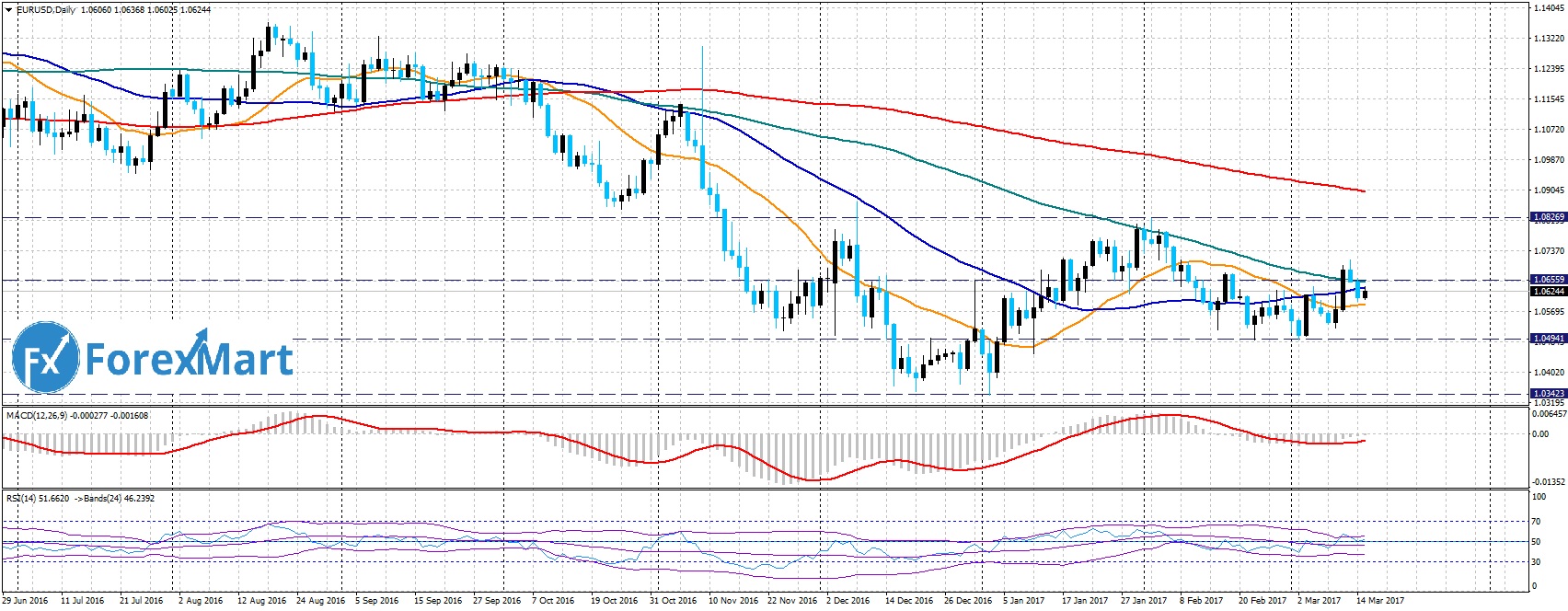This screenshot has width=1568, height=611.
Task: Click the 22 Nov 2016 date label
Action: coord(791,602)
